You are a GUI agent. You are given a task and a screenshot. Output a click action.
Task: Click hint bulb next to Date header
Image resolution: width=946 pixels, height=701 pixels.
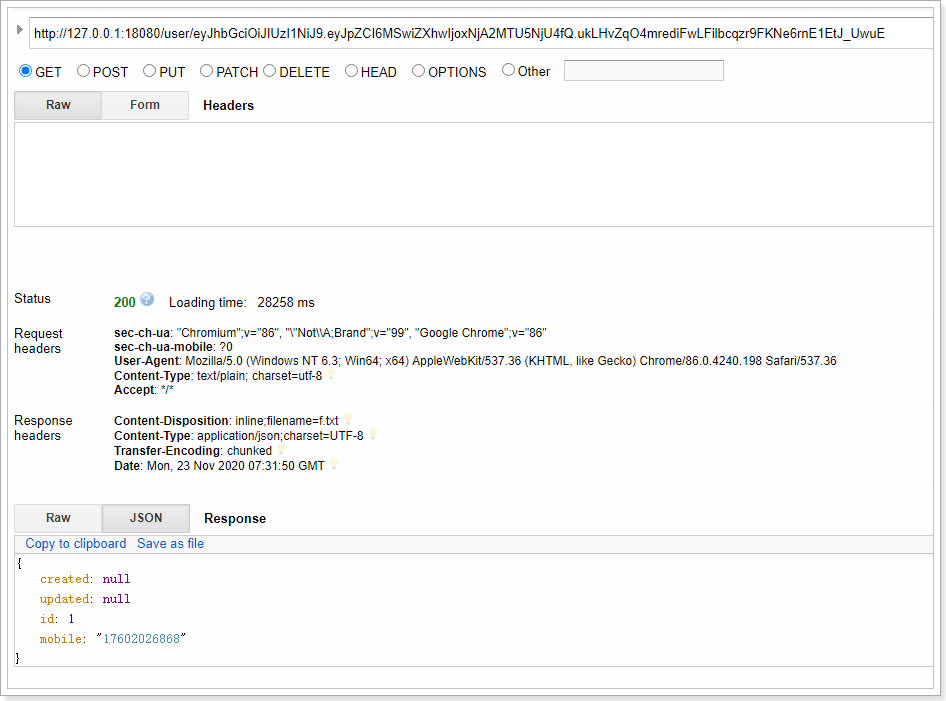[x=333, y=466]
